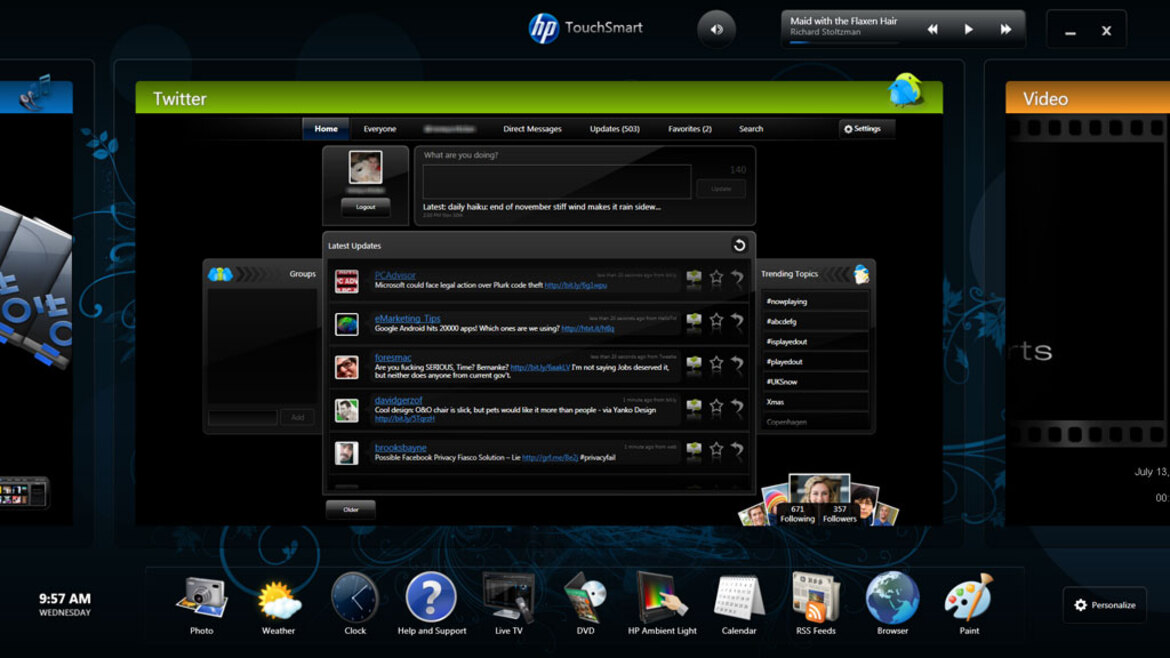This screenshot has height=658, width=1170.
Task: Load Older tweets
Action: (351, 510)
